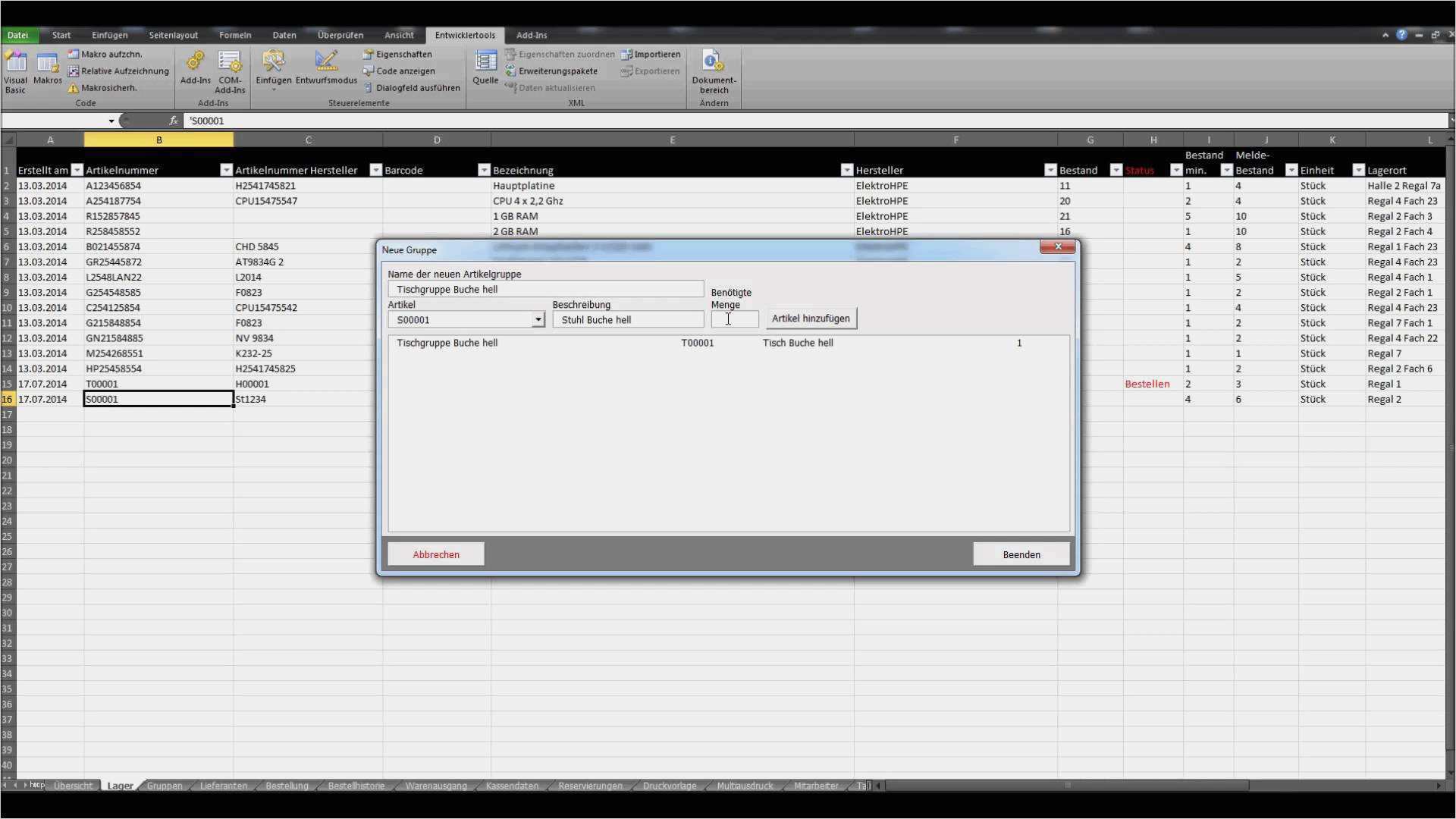The width and height of the screenshot is (1456, 819).
Task: Click Artikel hinzufügen button
Action: click(x=811, y=318)
